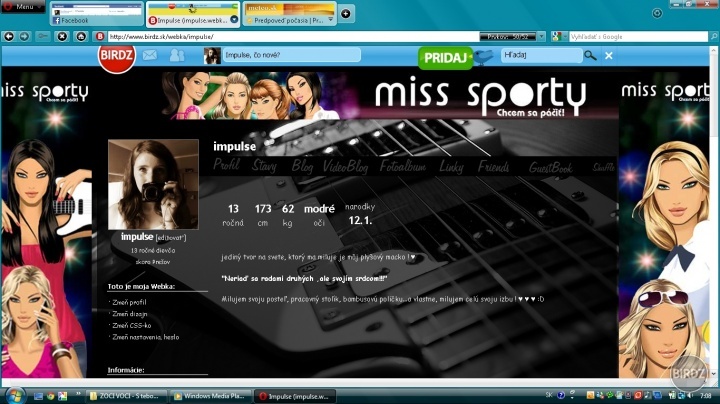This screenshot has width=720, height=404.
Task: Click the Birdz search magnifier icon
Action: click(590, 56)
